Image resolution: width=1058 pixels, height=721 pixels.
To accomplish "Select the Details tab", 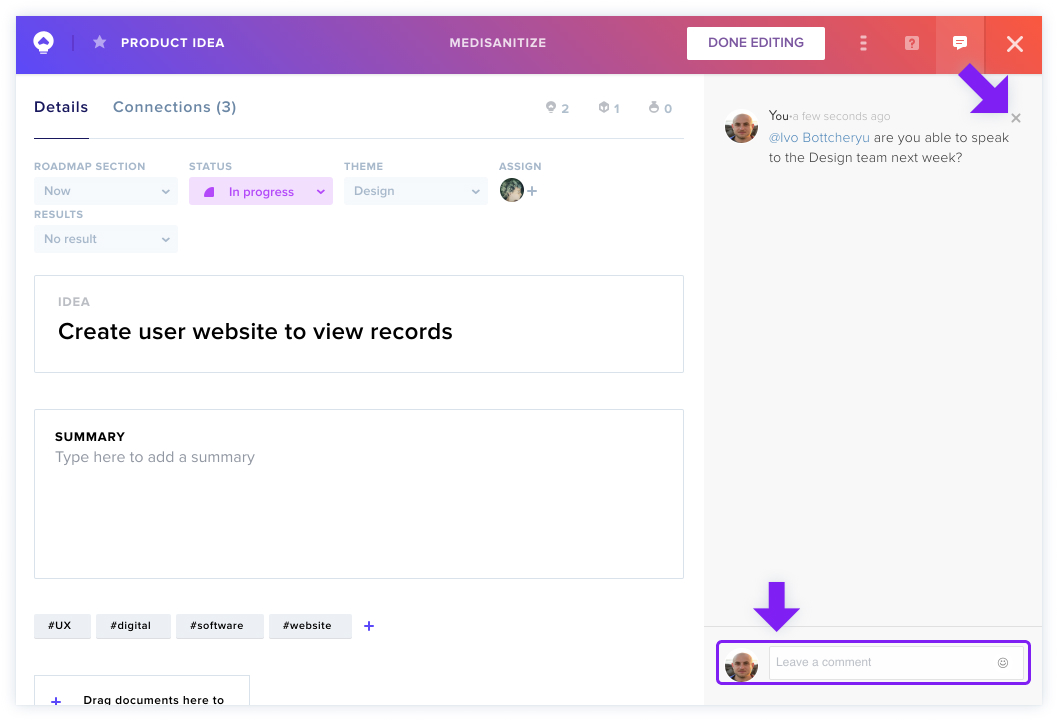I will point(61,107).
